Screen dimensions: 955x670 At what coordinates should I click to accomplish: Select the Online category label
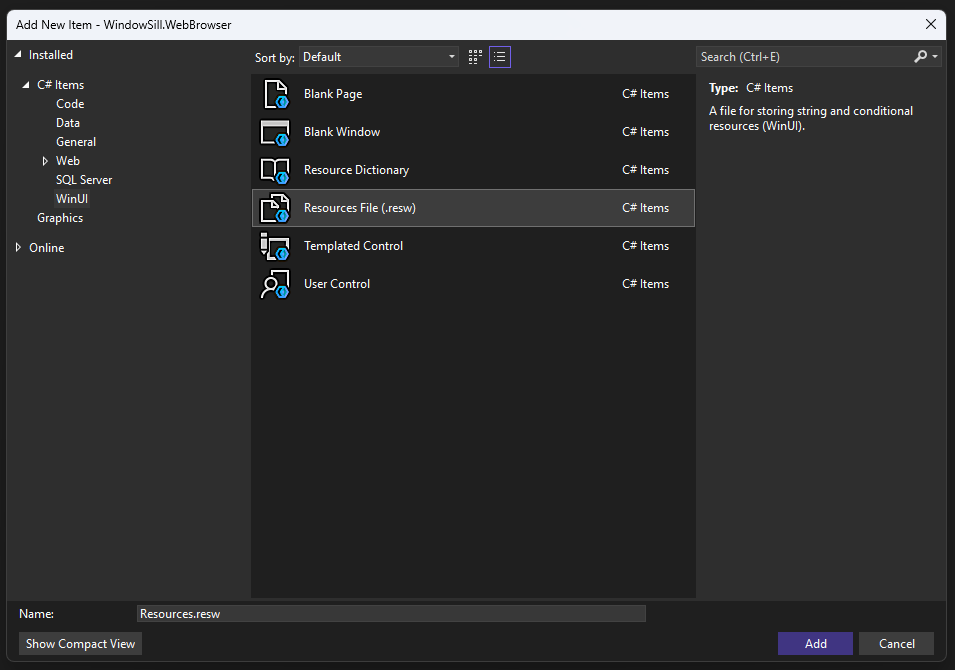(47, 248)
